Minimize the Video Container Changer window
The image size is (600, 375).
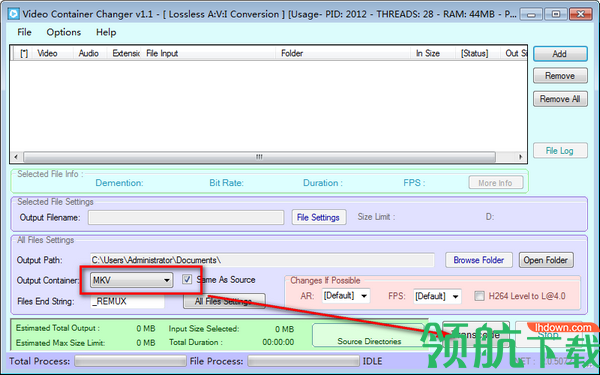pyautogui.click(x=531, y=15)
